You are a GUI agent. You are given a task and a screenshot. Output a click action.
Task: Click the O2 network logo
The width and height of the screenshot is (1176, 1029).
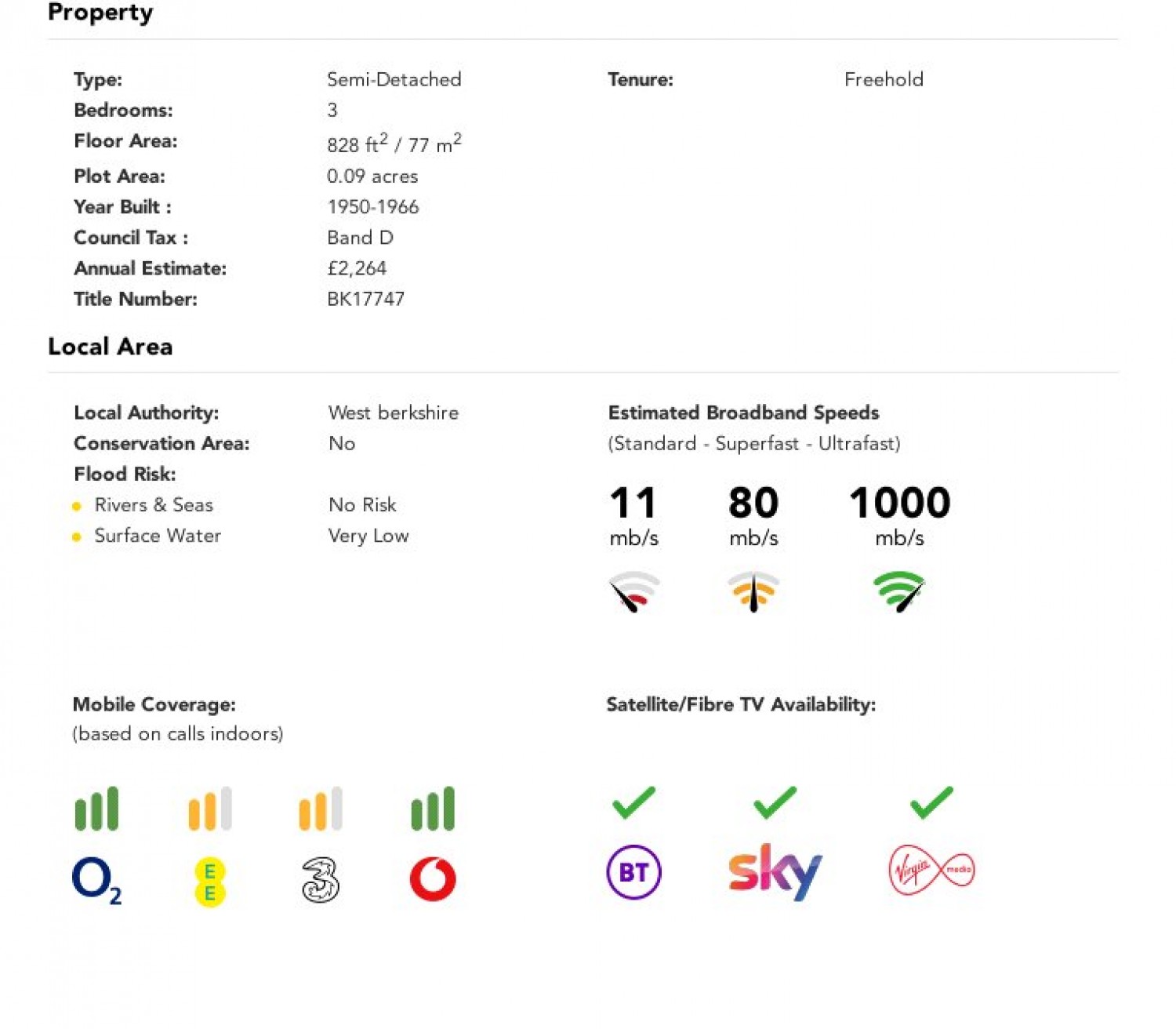tap(96, 880)
